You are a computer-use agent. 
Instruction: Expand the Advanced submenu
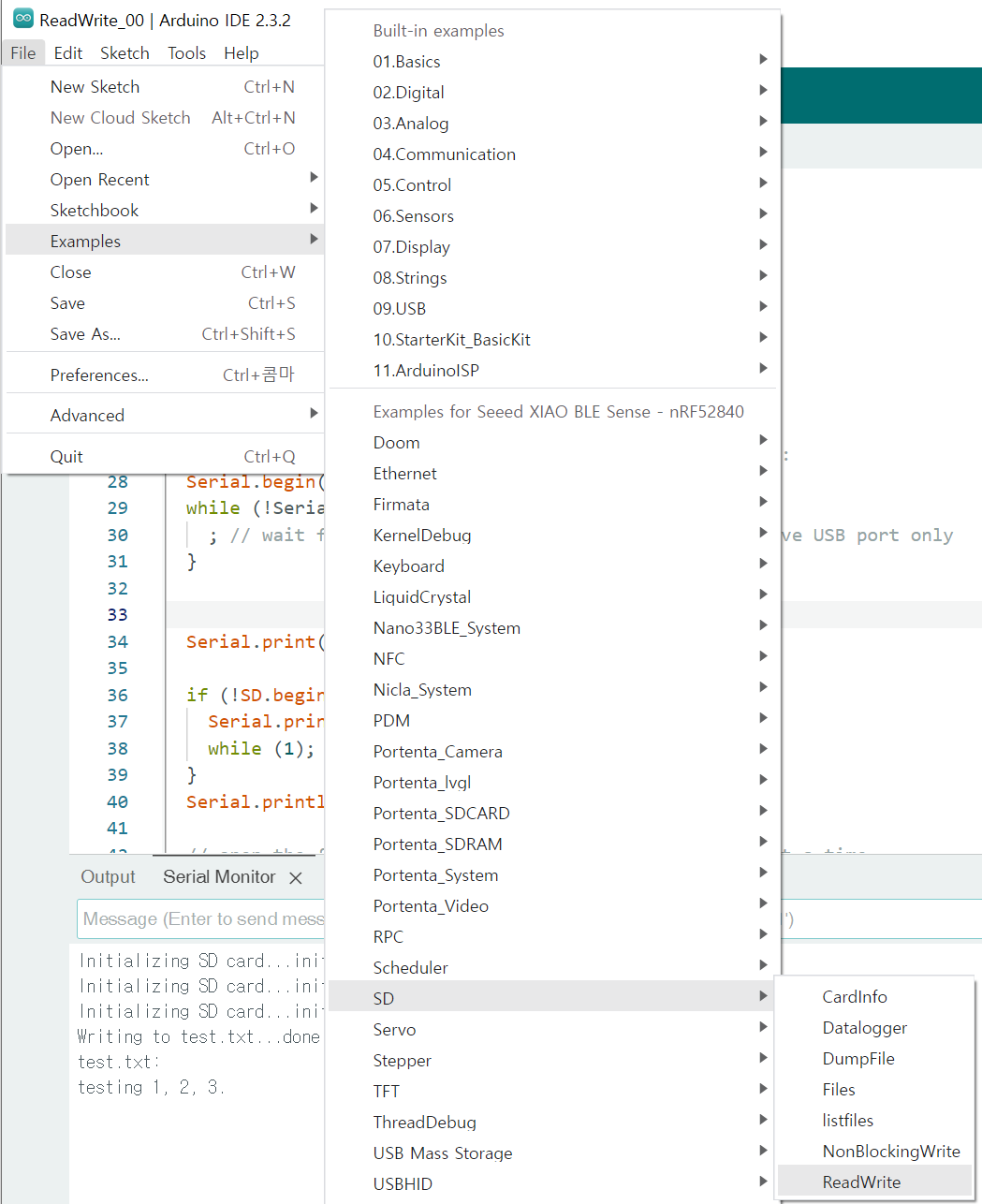[x=165, y=416]
